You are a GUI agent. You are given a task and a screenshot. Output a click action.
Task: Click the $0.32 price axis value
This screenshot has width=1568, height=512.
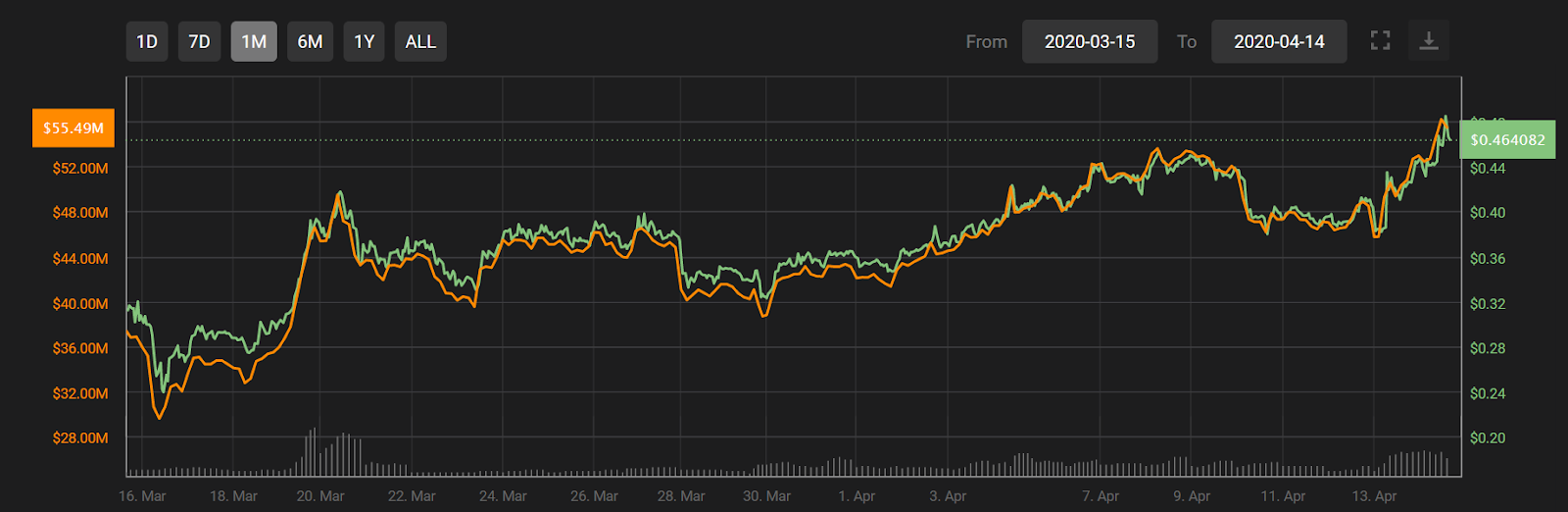coord(1488,303)
